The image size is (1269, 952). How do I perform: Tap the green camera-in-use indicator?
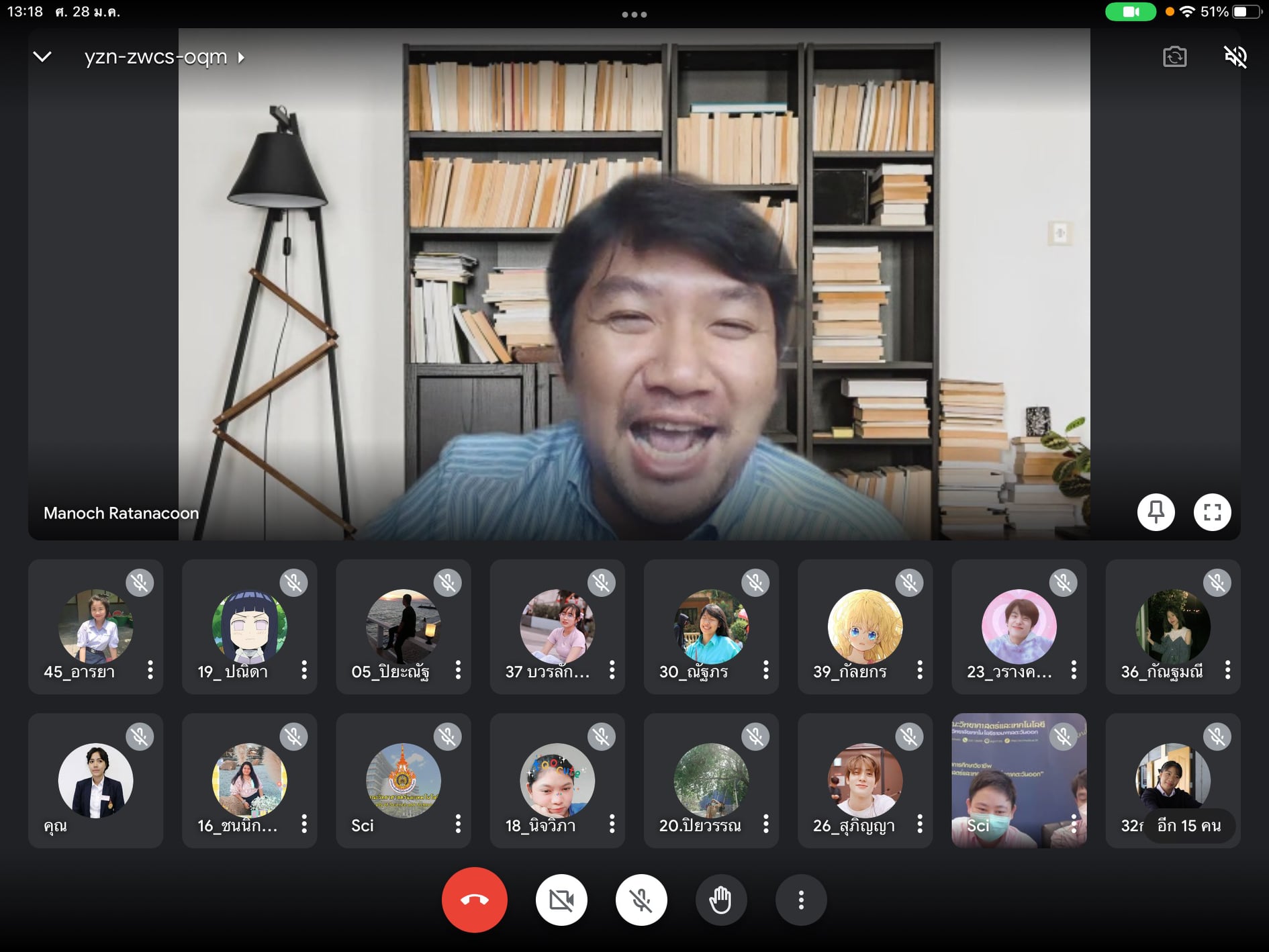click(1131, 12)
